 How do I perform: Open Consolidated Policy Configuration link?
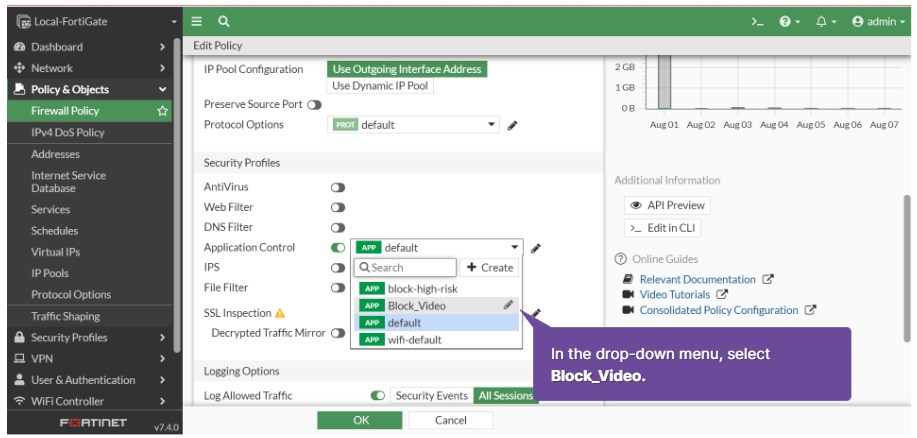(719, 310)
